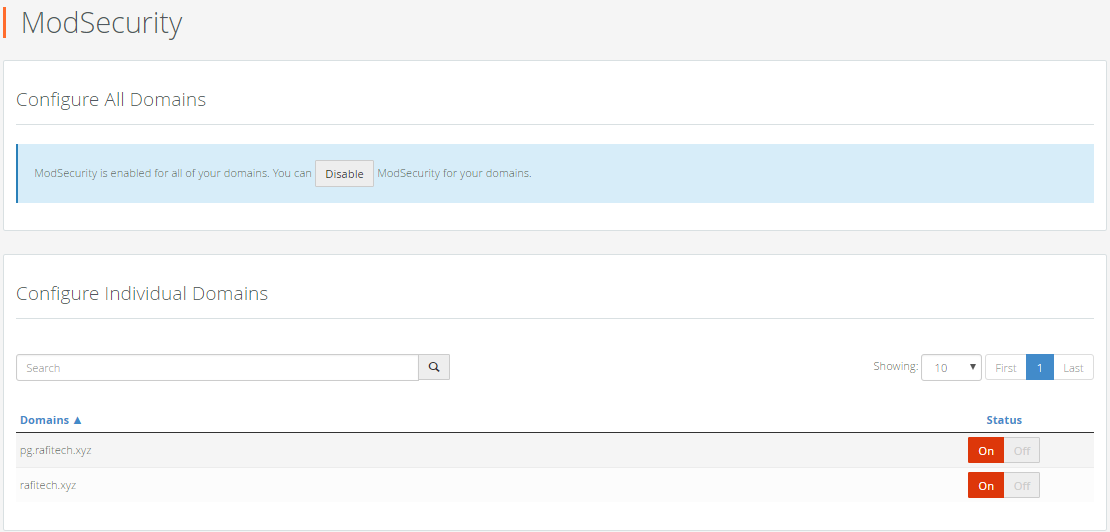Image resolution: width=1110 pixels, height=532 pixels.
Task: Sort table by Status column header
Action: pyautogui.click(x=1004, y=420)
